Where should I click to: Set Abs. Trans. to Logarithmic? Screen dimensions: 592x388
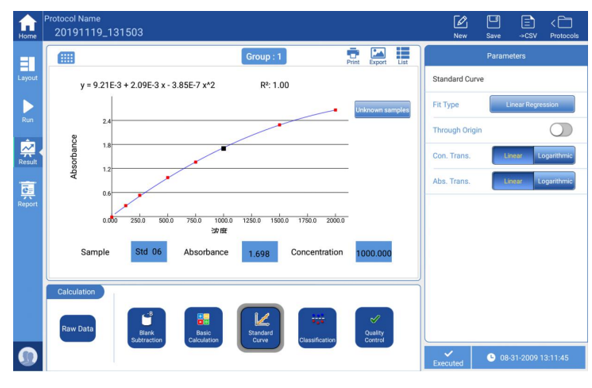click(x=555, y=181)
